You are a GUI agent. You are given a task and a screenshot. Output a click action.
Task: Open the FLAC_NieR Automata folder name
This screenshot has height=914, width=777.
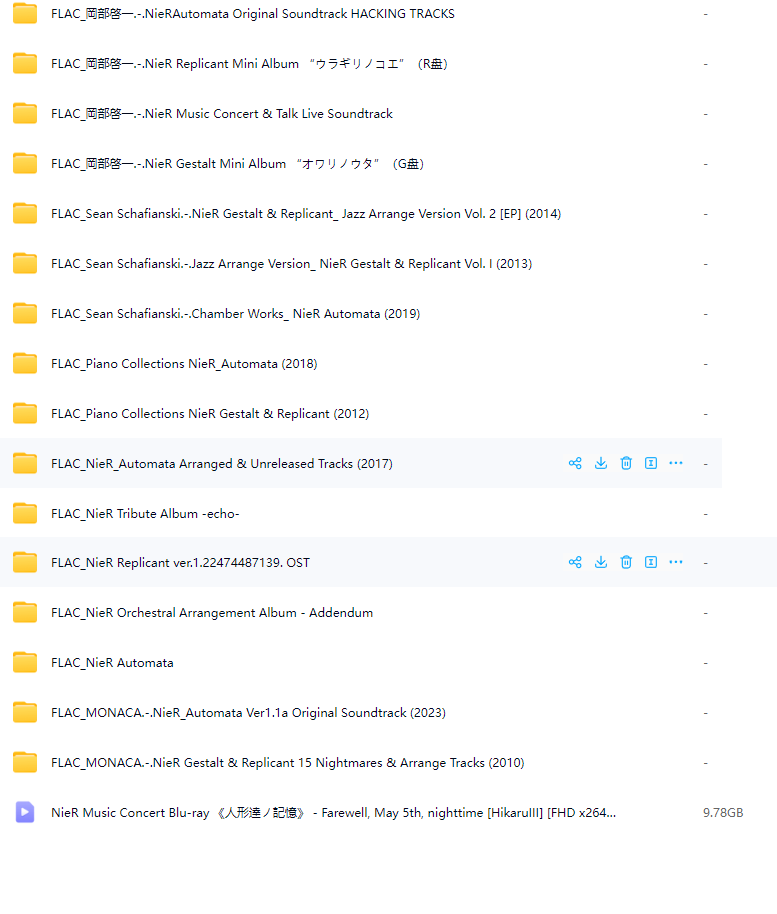[x=112, y=663]
